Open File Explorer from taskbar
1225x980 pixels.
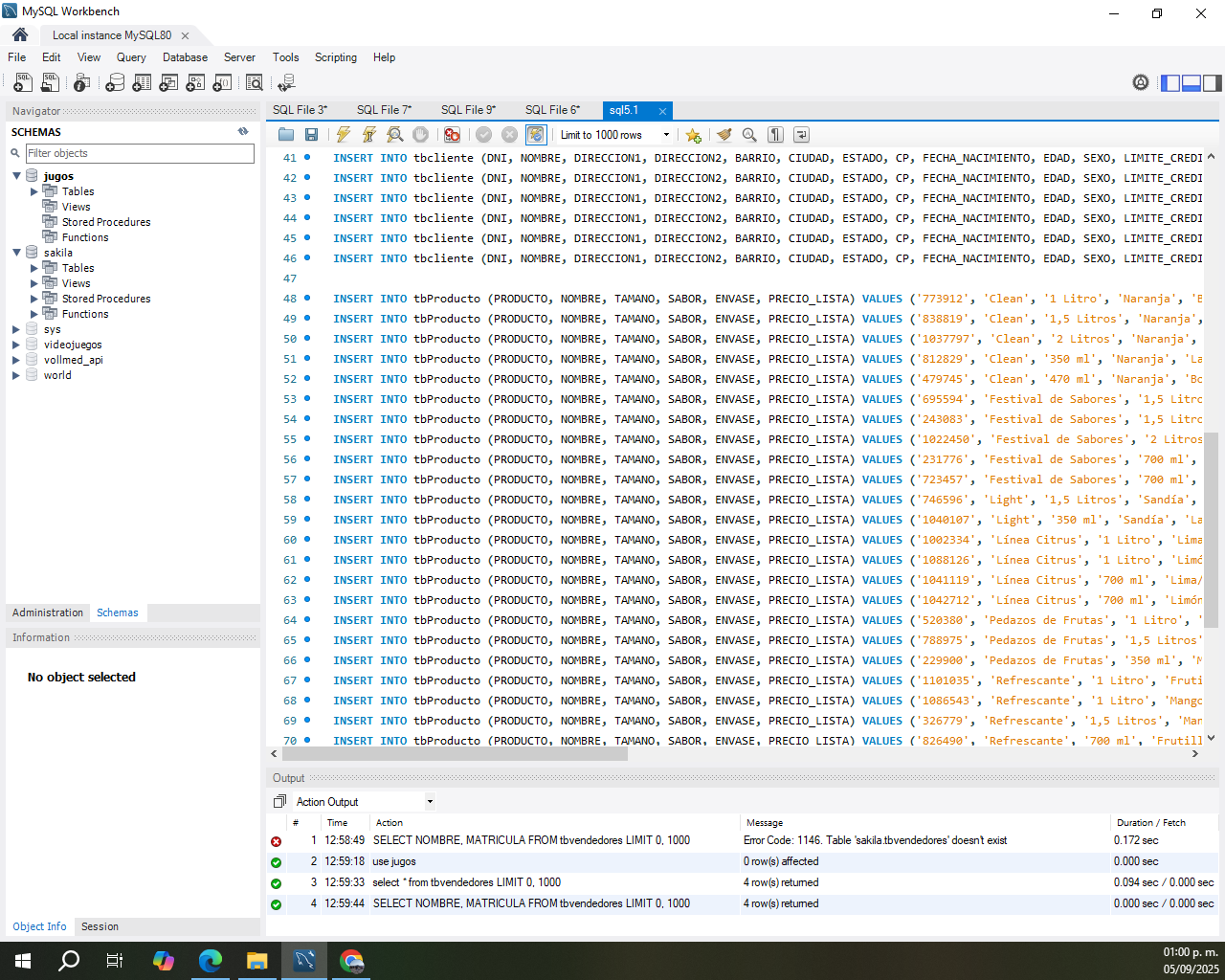tap(257, 961)
